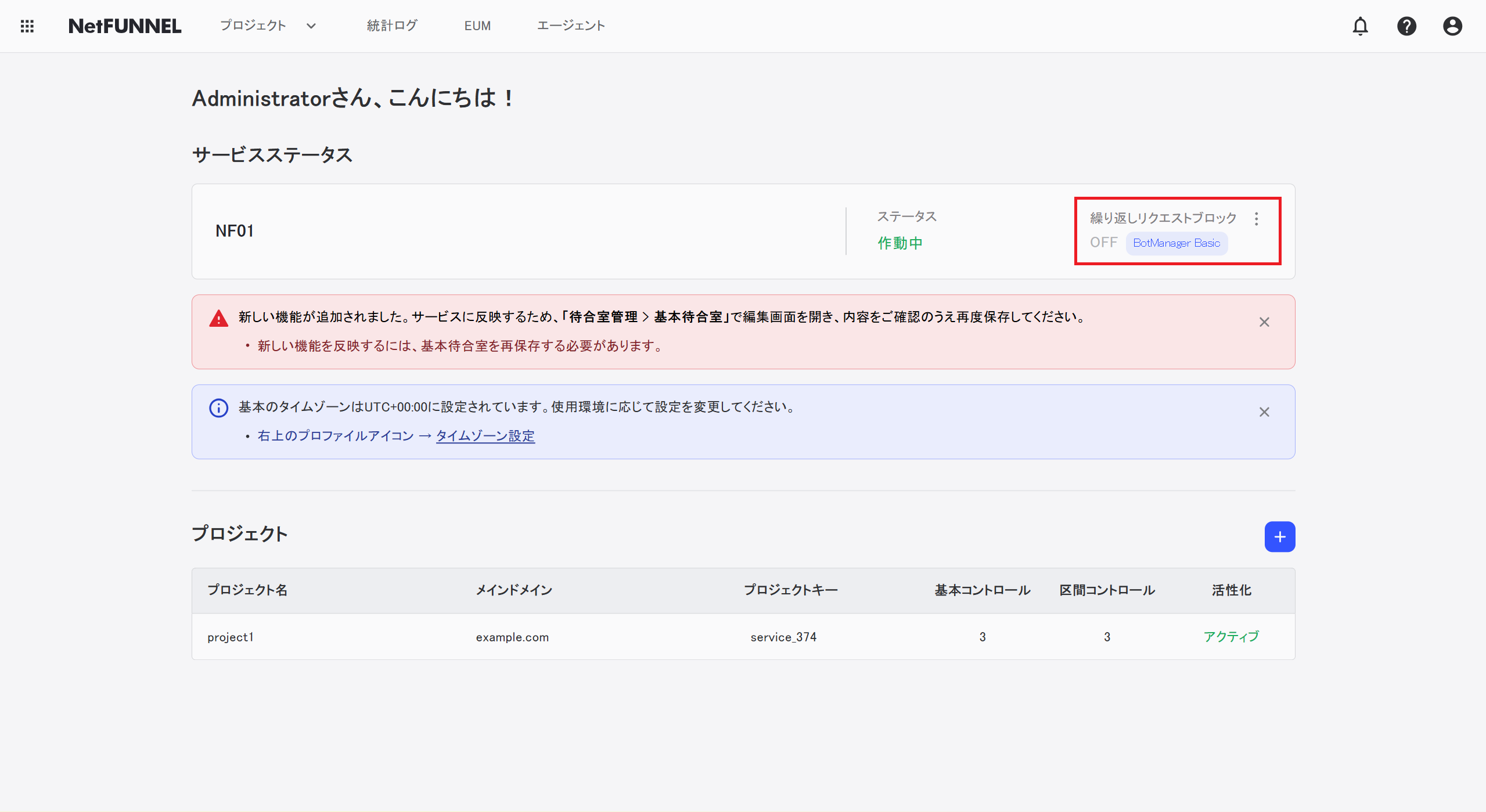Open the profile account icon
The width and height of the screenshot is (1486, 812).
1451,26
